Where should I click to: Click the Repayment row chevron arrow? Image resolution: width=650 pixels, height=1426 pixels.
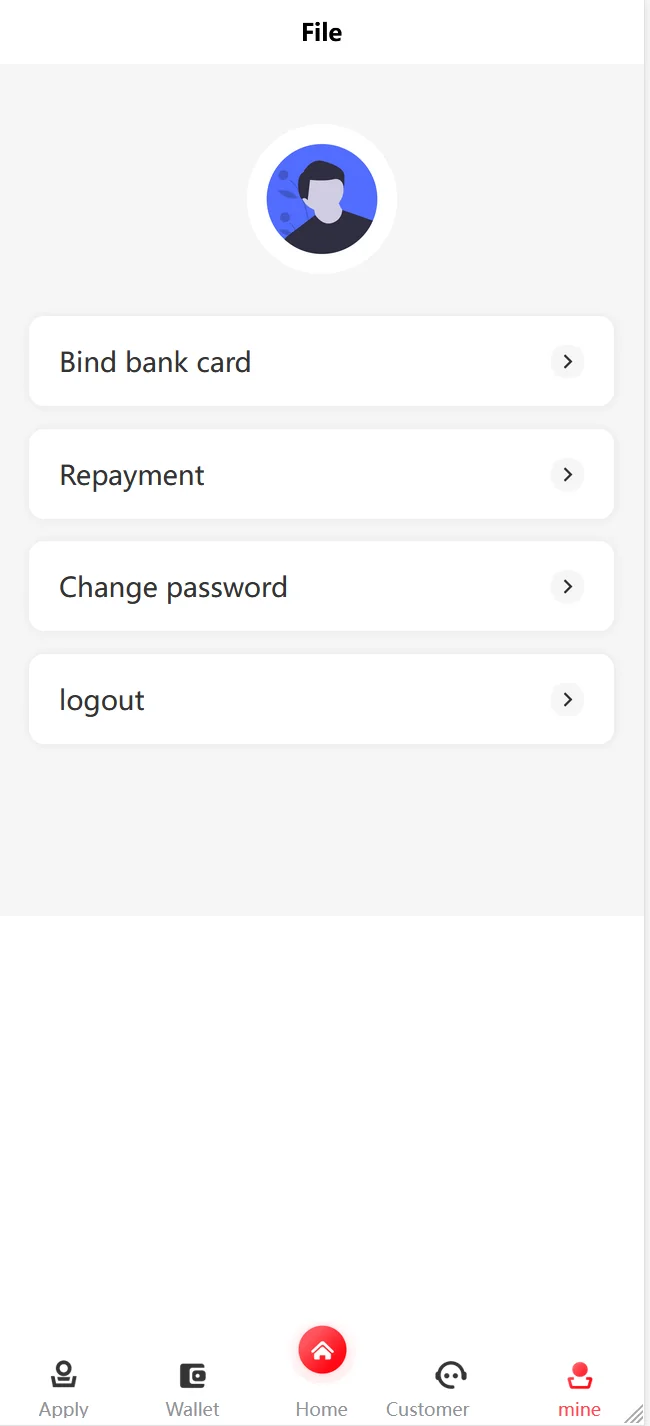coord(567,474)
